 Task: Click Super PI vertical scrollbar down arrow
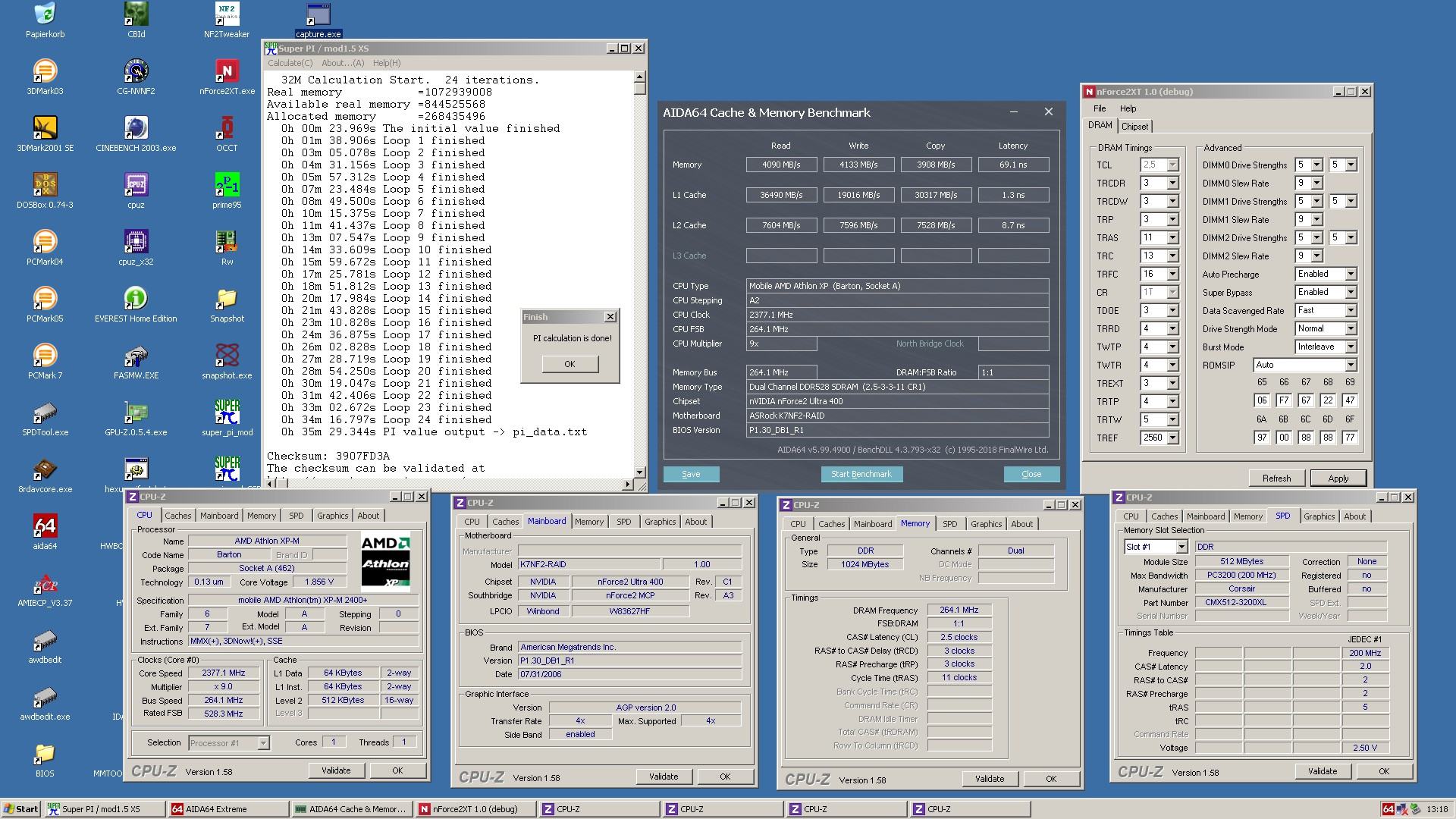tap(639, 472)
